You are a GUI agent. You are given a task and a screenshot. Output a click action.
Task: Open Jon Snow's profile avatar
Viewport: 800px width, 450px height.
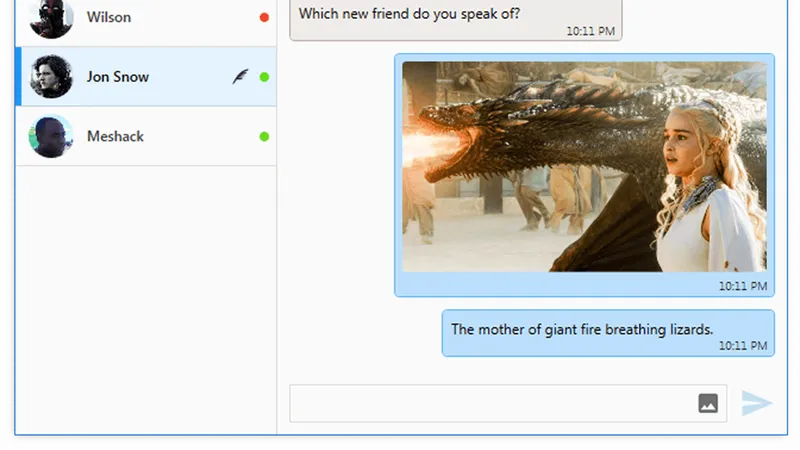pyautogui.click(x=51, y=77)
